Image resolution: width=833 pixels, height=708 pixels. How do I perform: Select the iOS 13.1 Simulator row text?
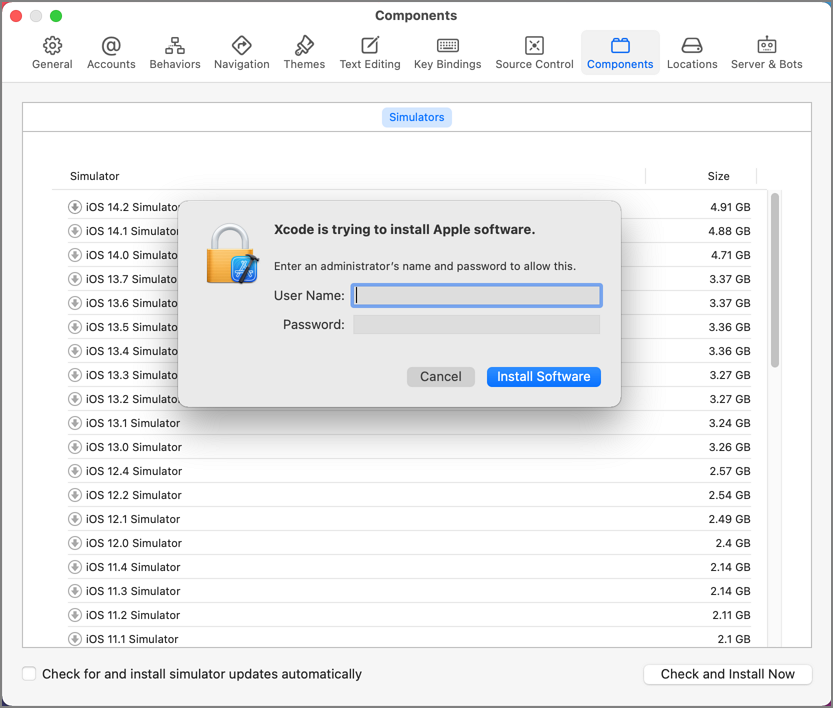pos(133,423)
